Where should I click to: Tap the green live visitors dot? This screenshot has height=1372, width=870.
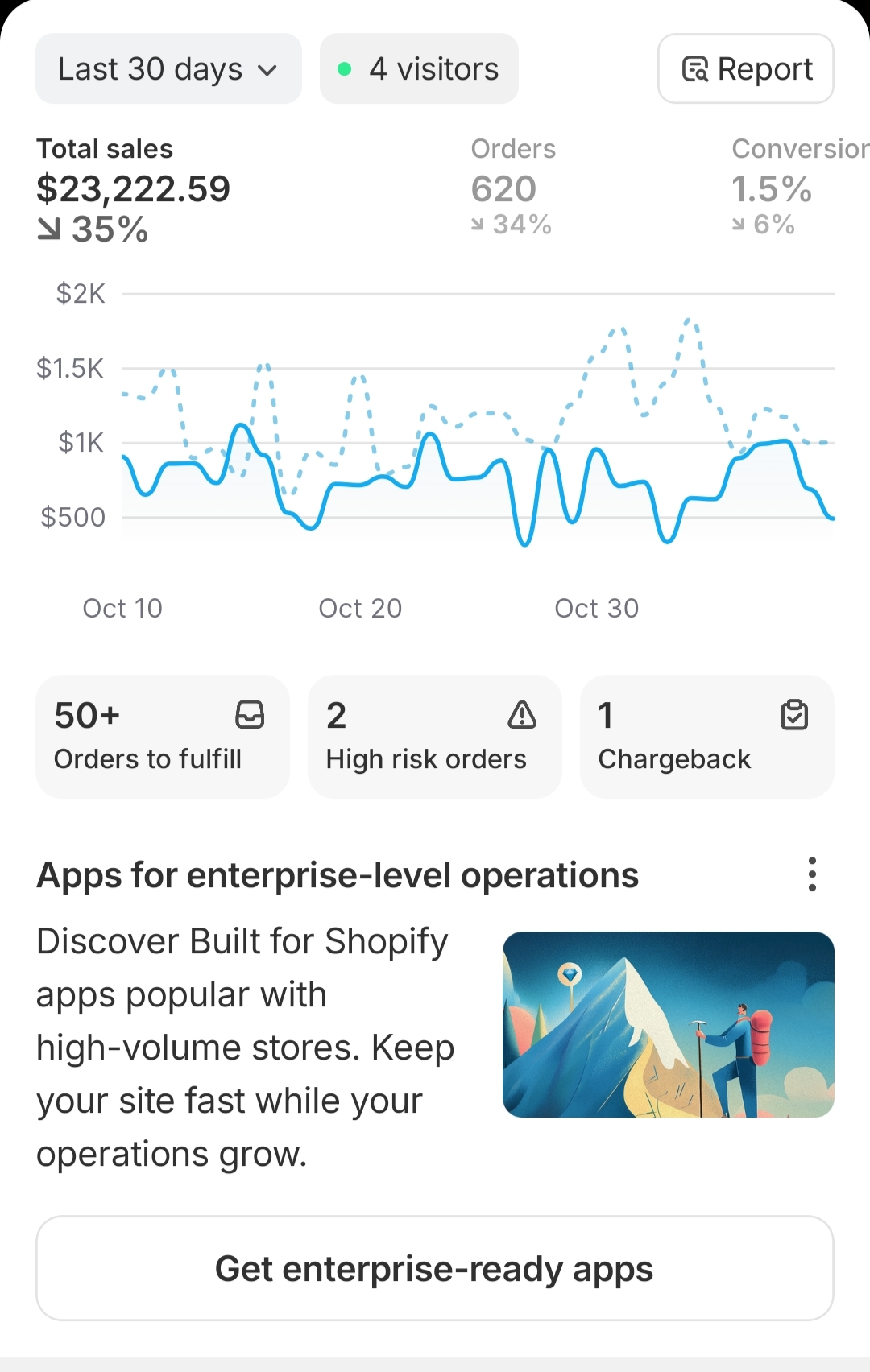345,69
